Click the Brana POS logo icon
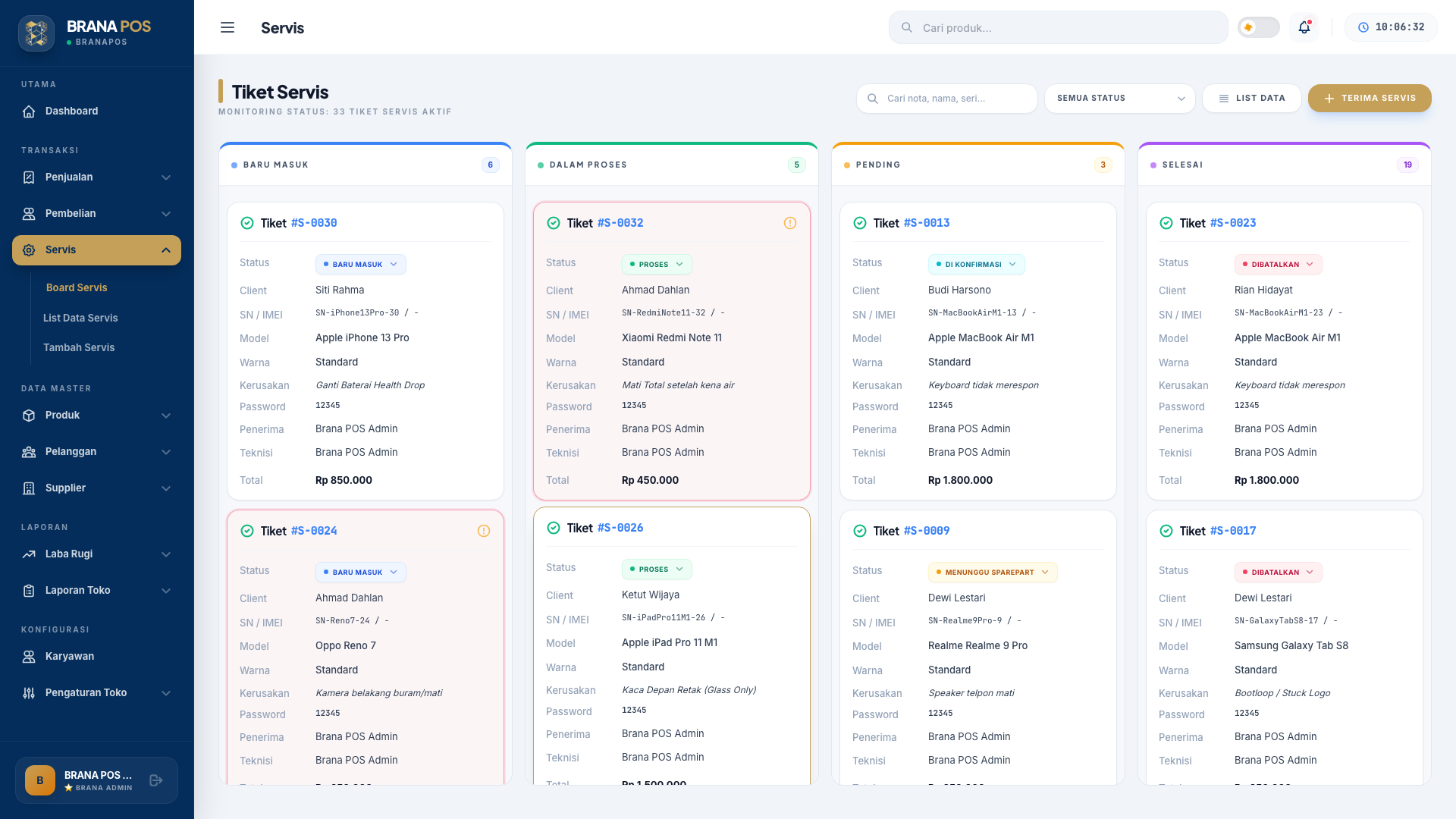 (x=36, y=33)
